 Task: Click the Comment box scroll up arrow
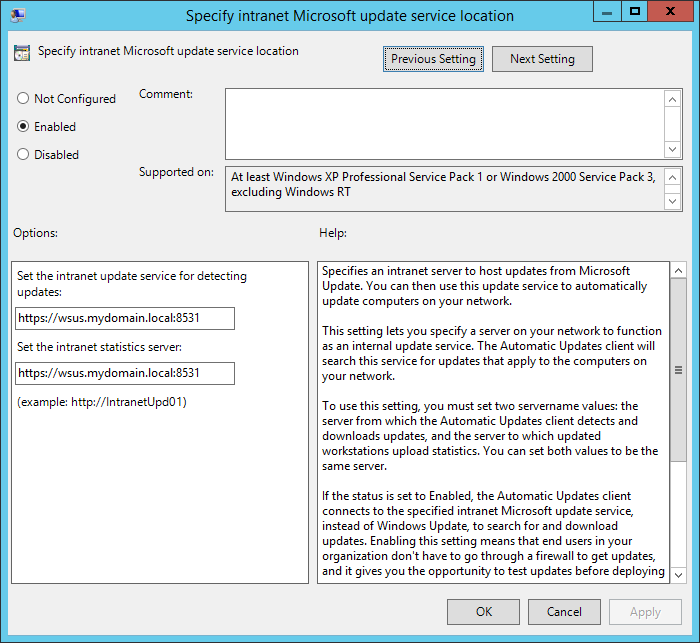pos(673,99)
